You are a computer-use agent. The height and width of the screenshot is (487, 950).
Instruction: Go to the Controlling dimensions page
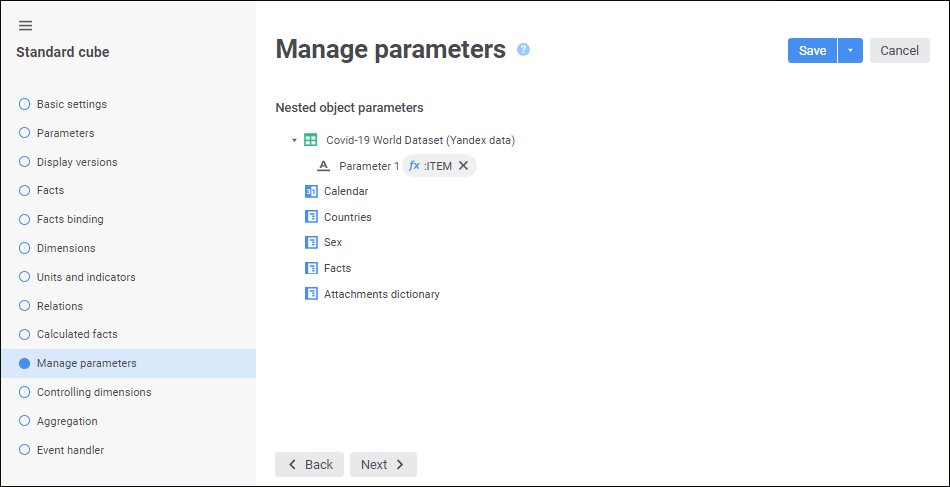(x=93, y=392)
